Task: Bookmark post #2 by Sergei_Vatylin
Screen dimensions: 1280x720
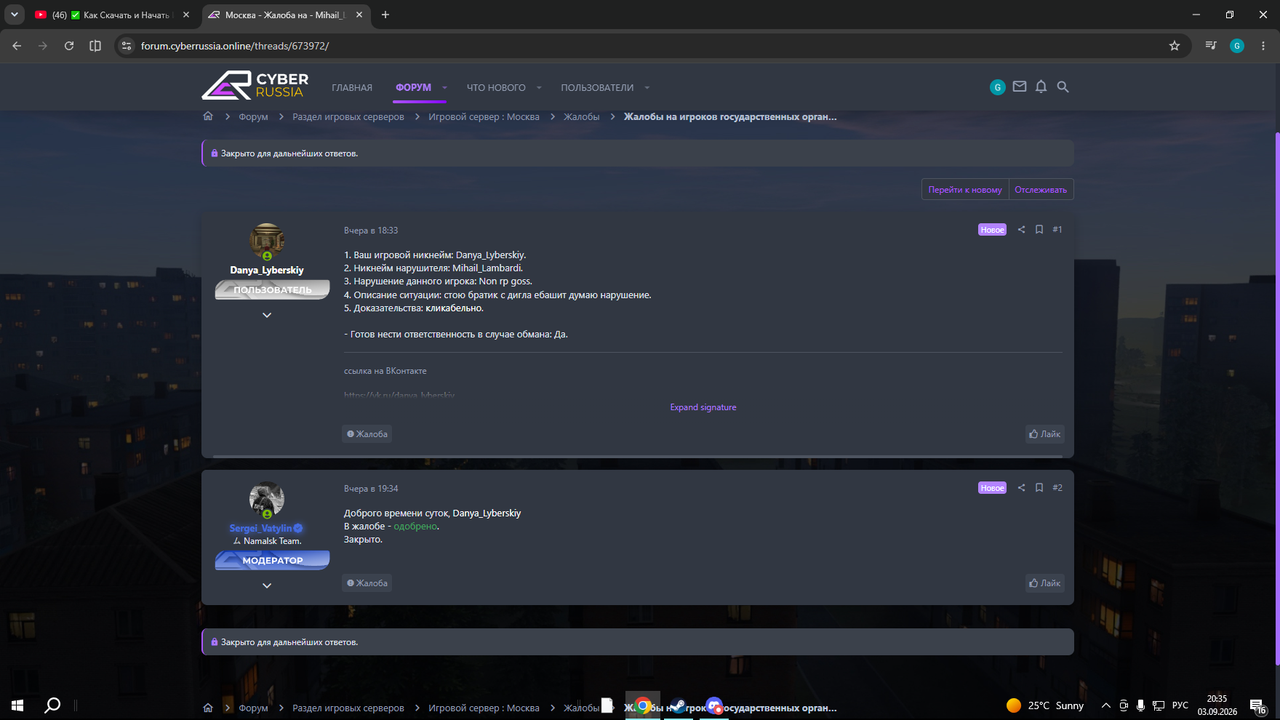Action: [x=1039, y=488]
